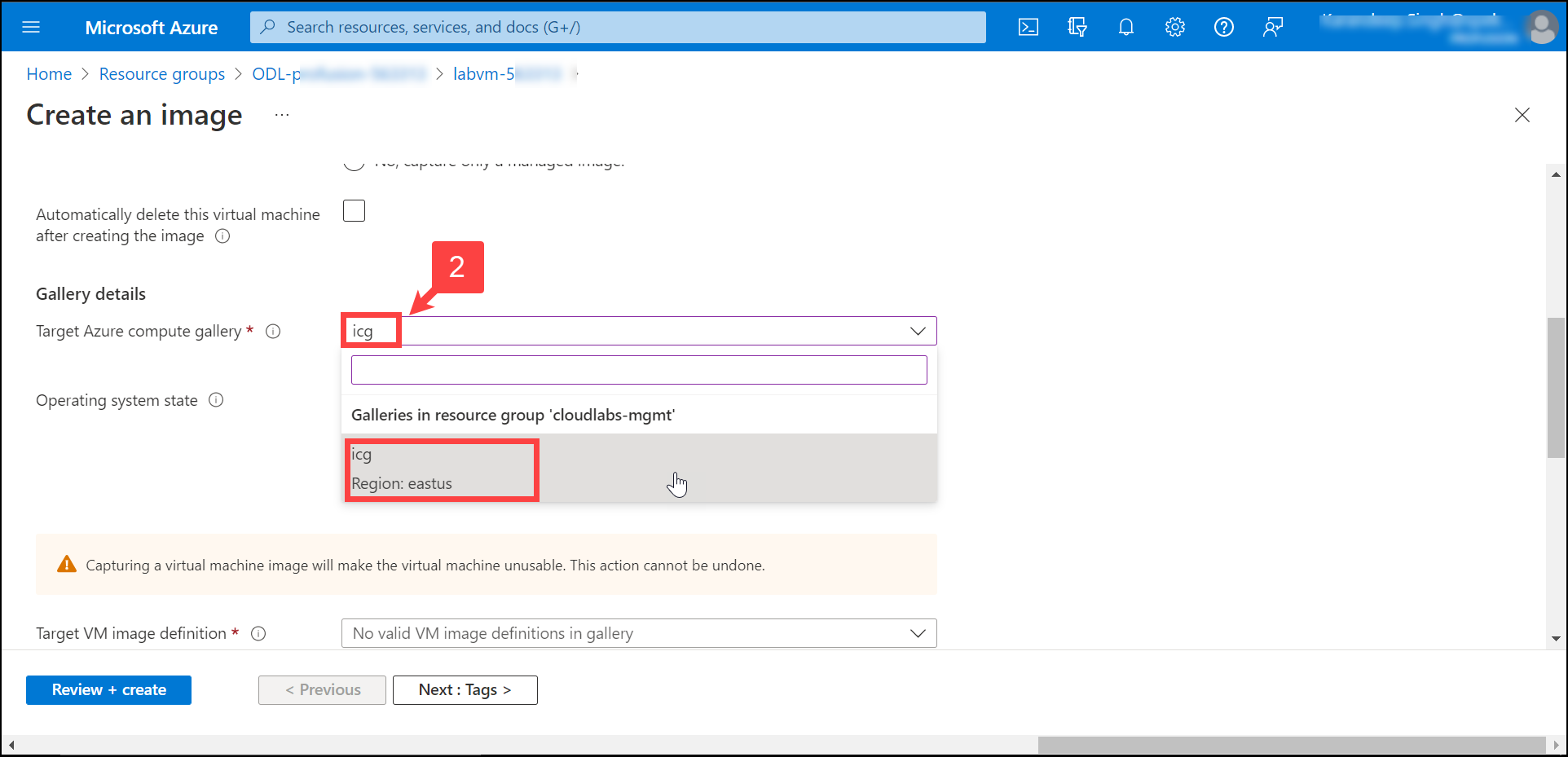Open the Target VM image definition dropdown
This screenshot has height=757, width=1568.
(639, 633)
